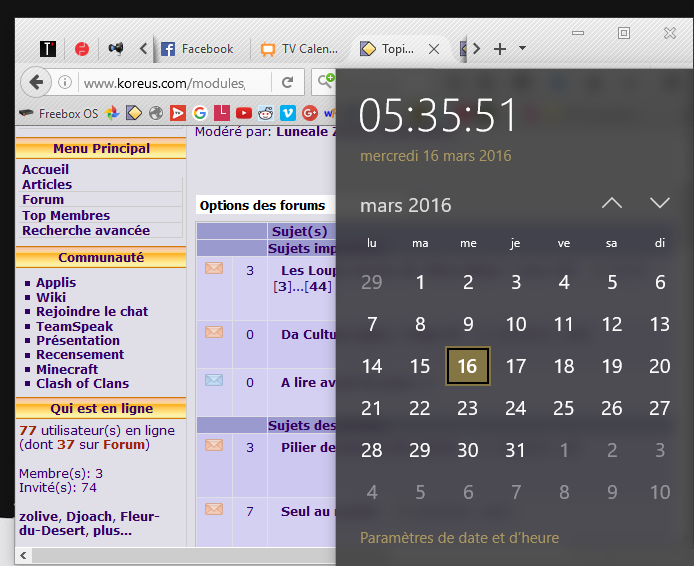This screenshot has width=694, height=566.
Task: Click the Rejoindre le chat link
Action: pos(92,311)
